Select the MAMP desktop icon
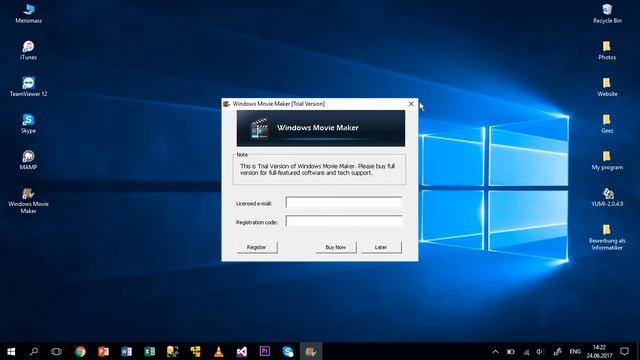The image size is (640, 360). tap(28, 160)
